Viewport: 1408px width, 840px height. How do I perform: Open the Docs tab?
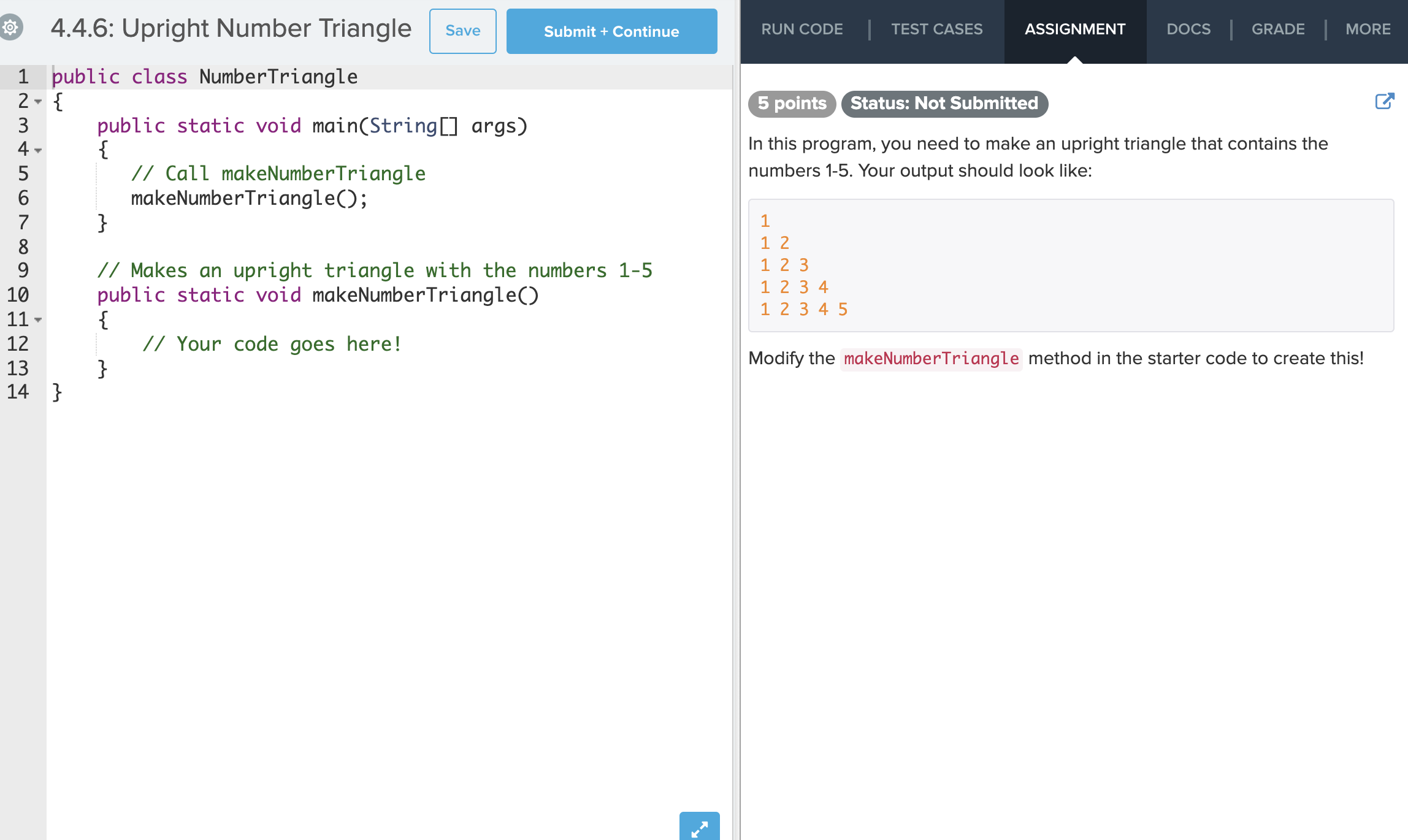point(1188,29)
